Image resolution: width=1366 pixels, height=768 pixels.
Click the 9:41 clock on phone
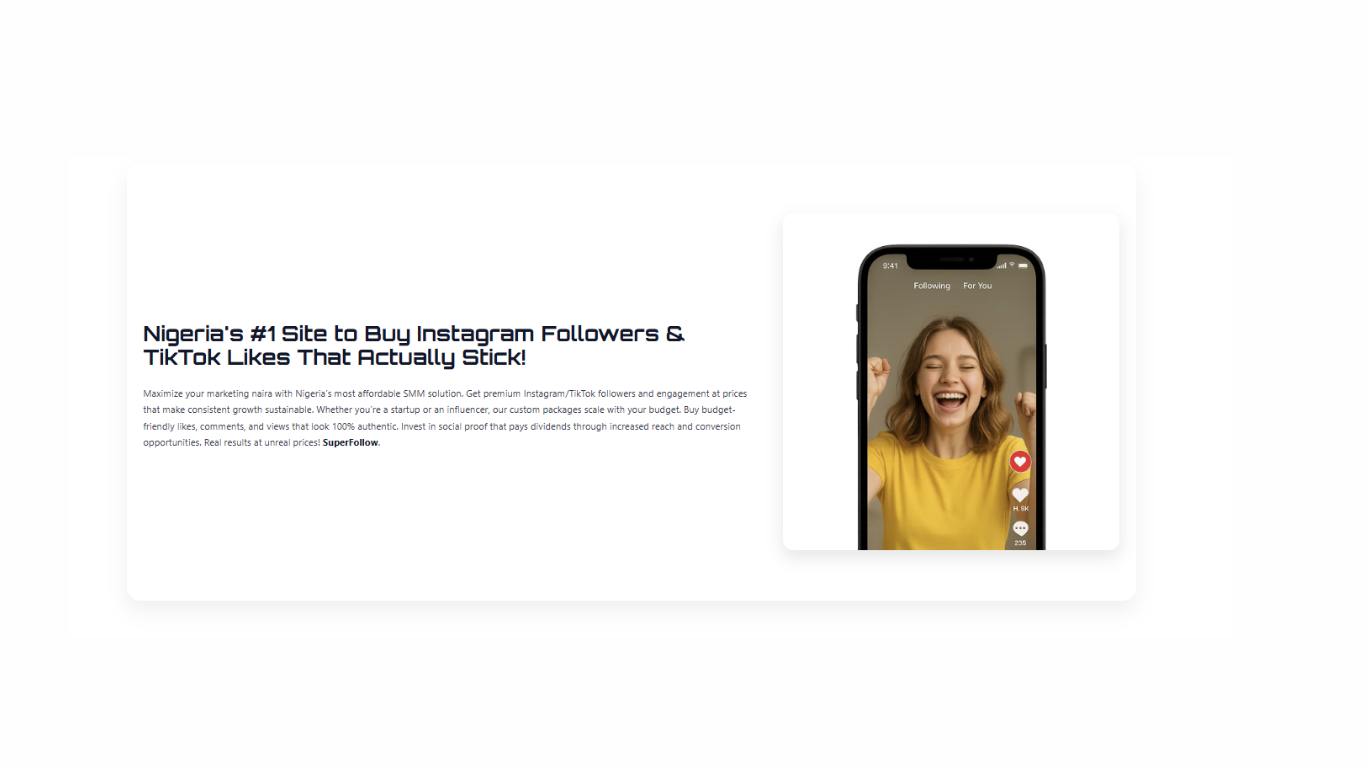tap(890, 266)
